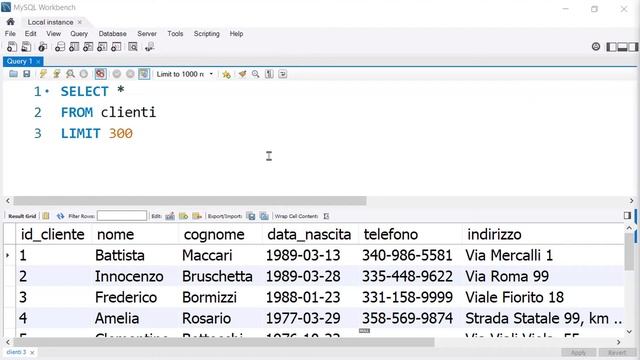
Task: Open the Tools menu
Action: pos(175,33)
